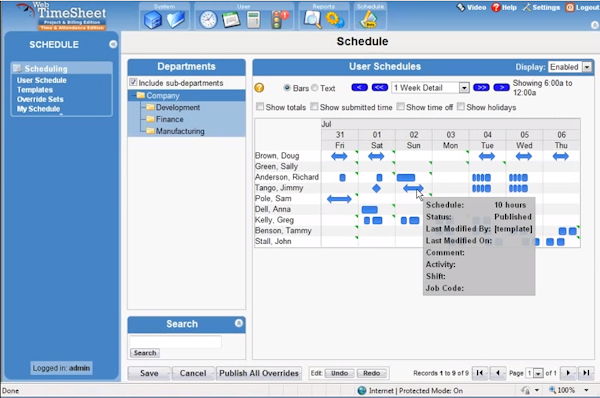The height and width of the screenshot is (398, 600).
Task: Enable Show totals checkbox
Action: pos(260,106)
